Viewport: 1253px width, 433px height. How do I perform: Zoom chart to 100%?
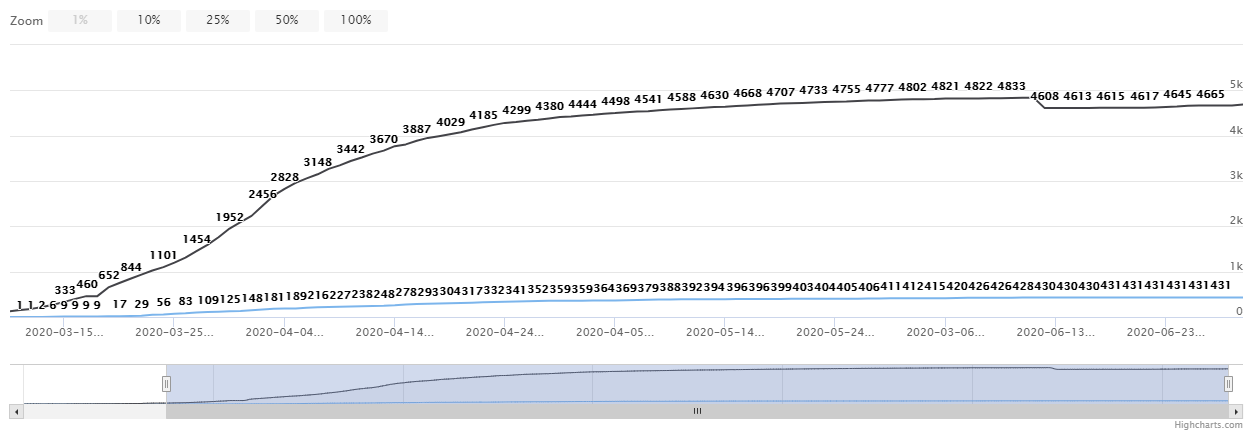point(355,20)
